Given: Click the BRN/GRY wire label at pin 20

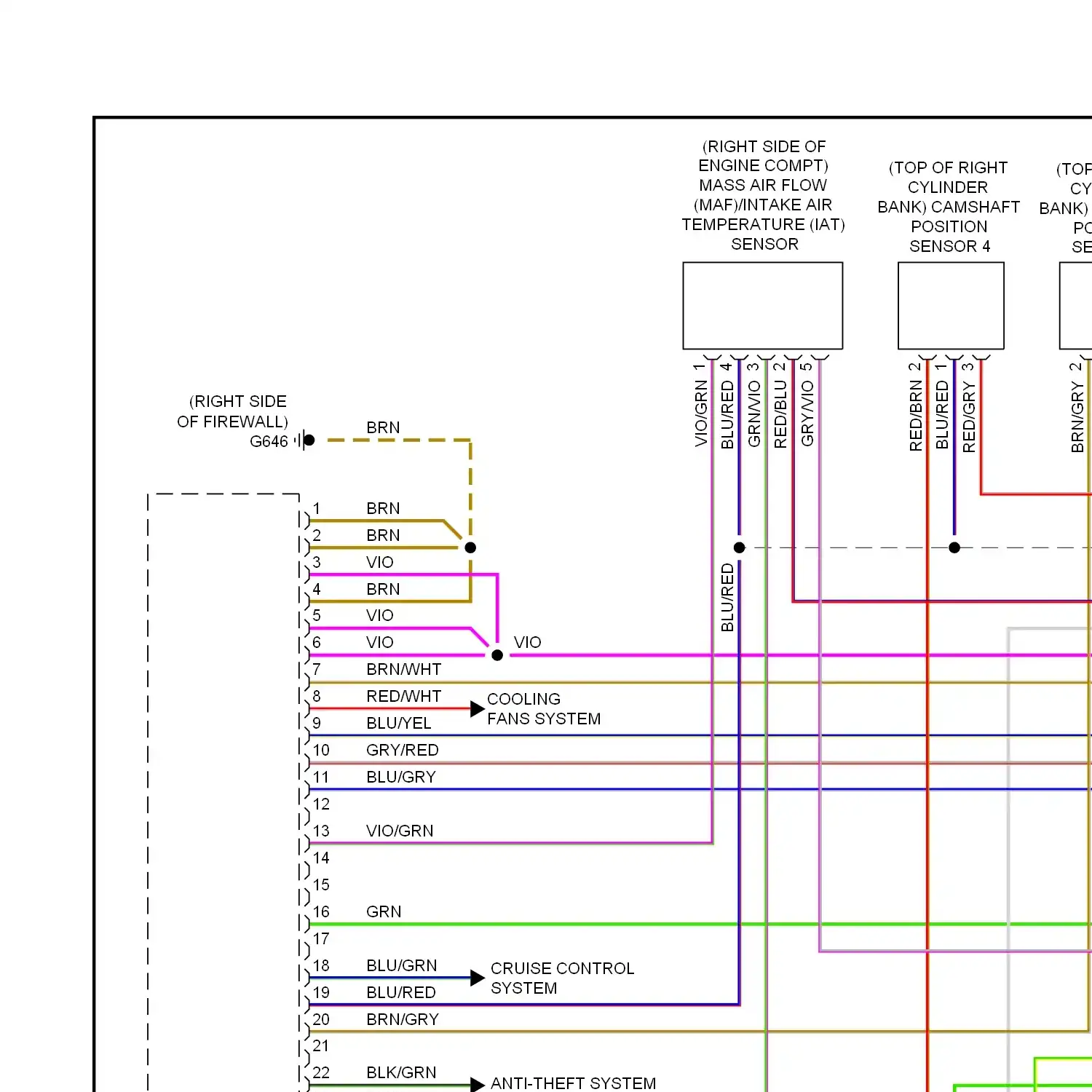Looking at the screenshot, I should tap(403, 1019).
